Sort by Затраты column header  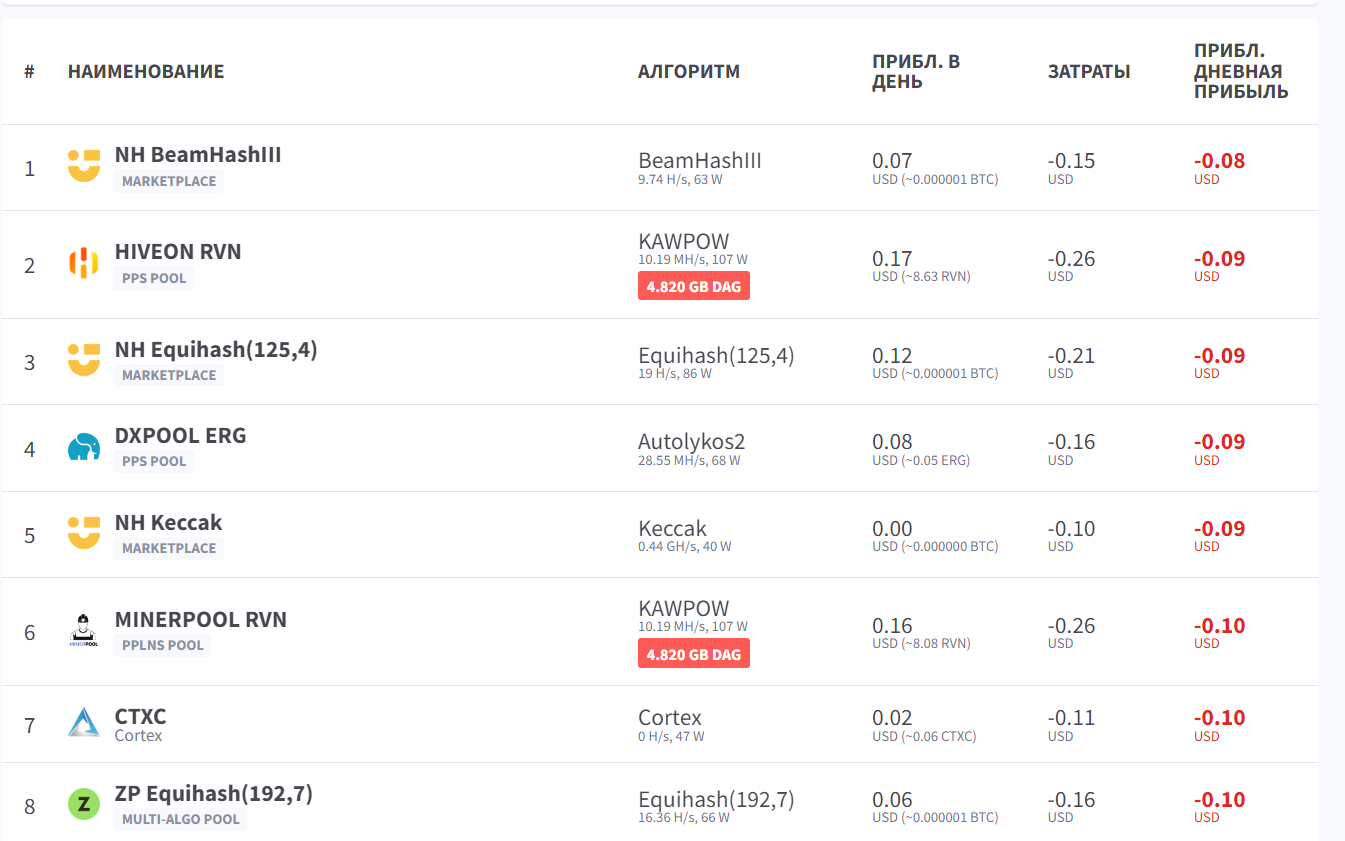tap(1089, 71)
